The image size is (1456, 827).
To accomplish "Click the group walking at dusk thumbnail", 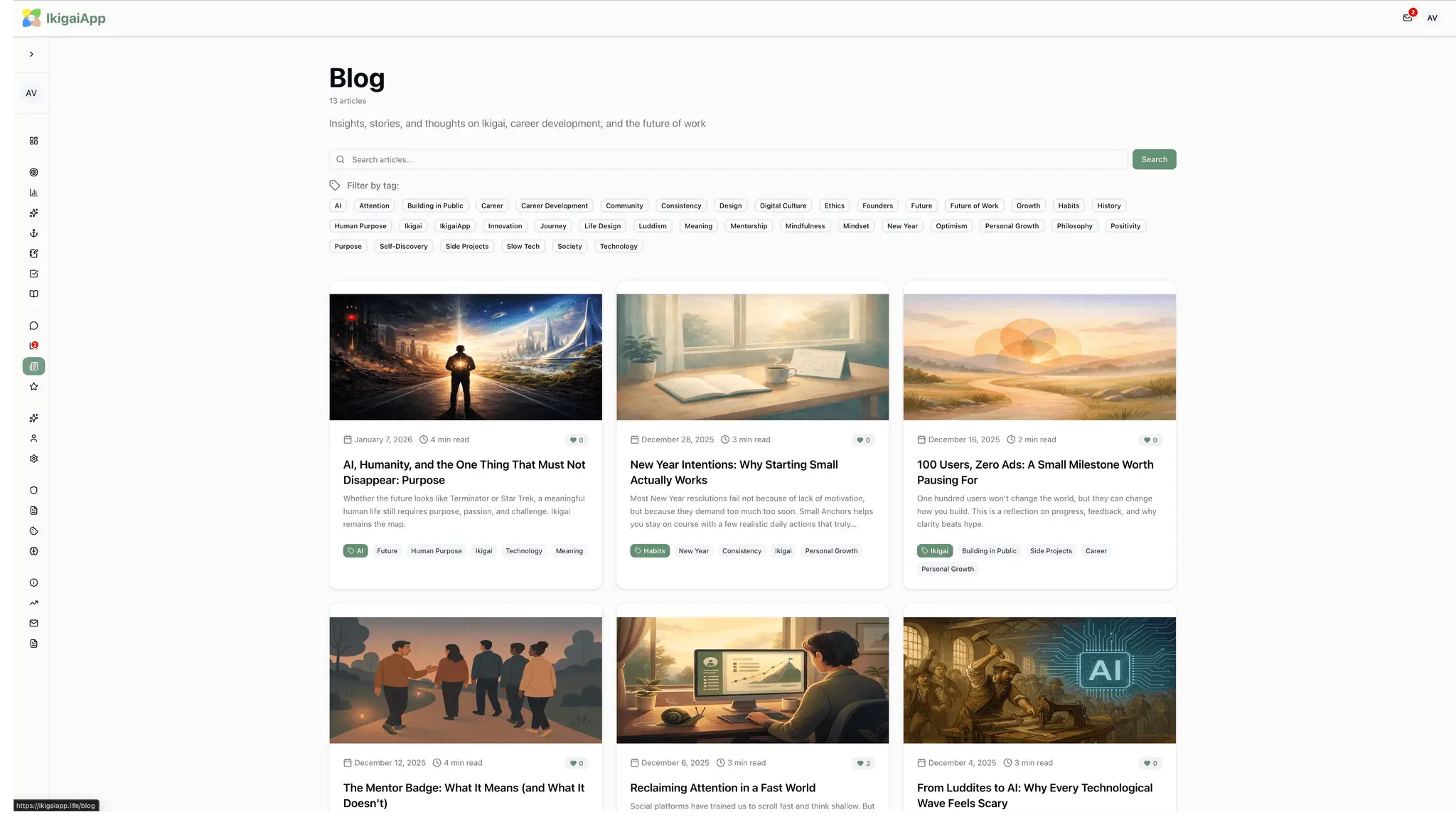I will click(x=466, y=681).
